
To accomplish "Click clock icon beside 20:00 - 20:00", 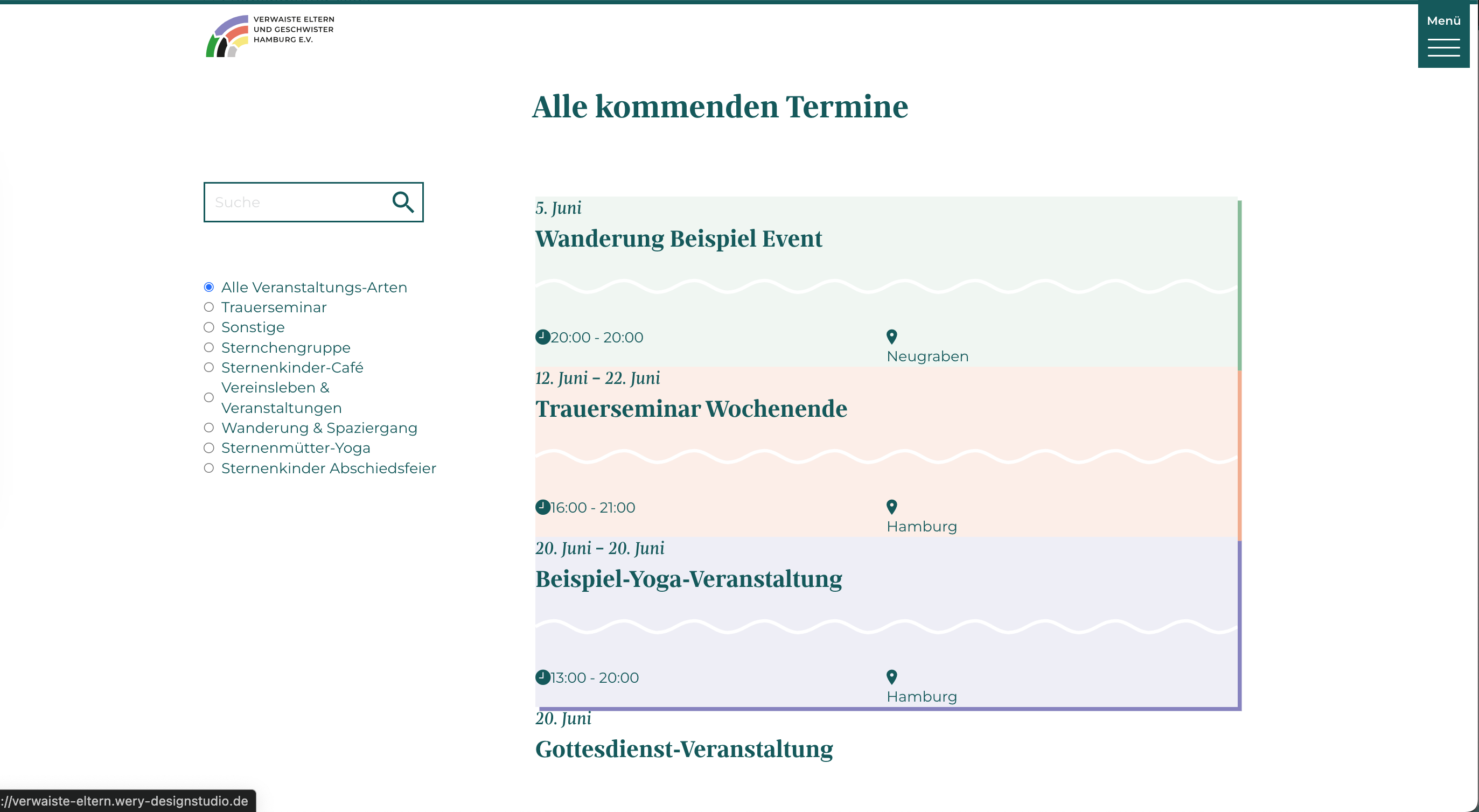I will (x=542, y=337).
